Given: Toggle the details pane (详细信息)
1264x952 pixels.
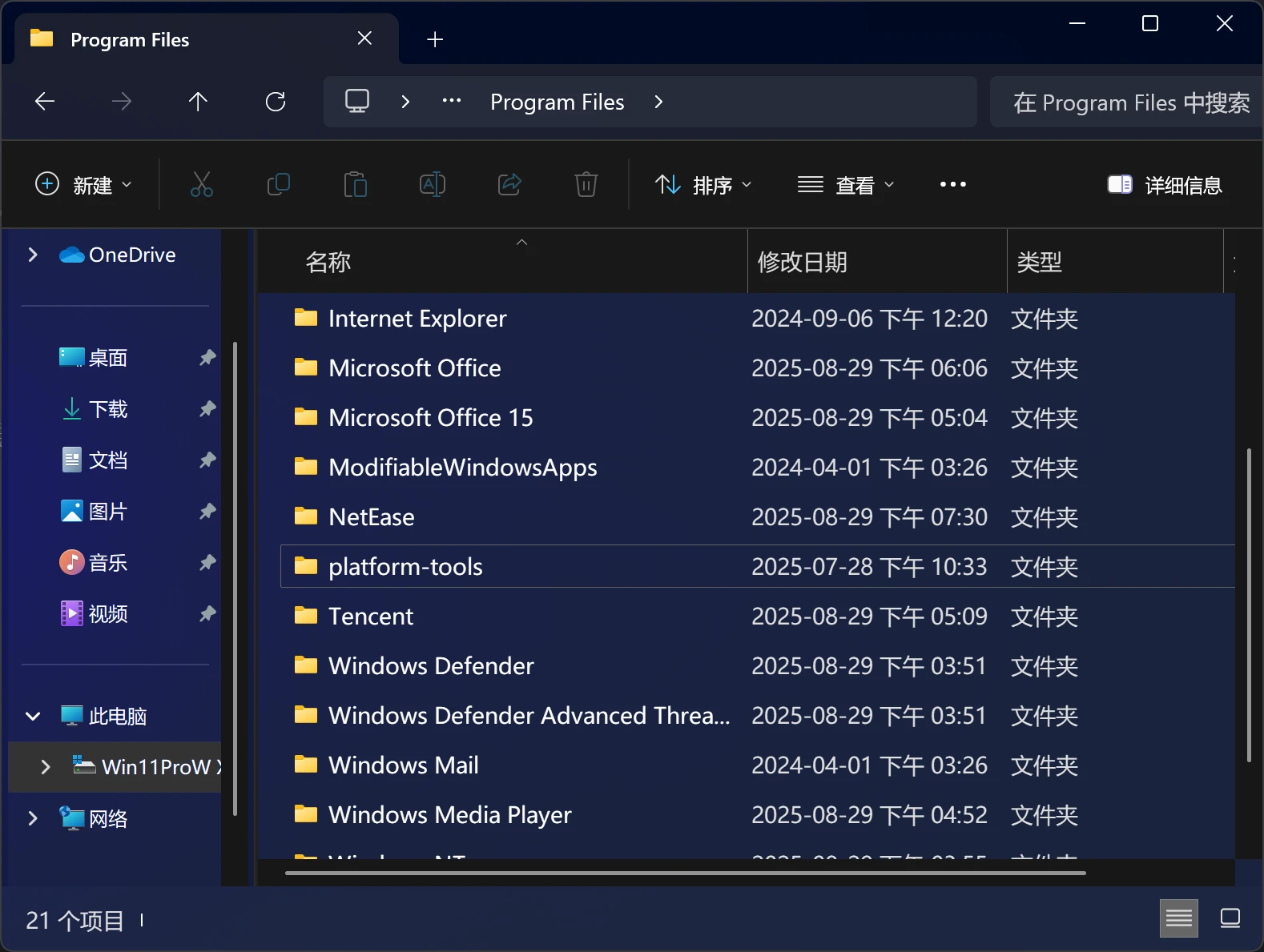Looking at the screenshot, I should point(1165,185).
